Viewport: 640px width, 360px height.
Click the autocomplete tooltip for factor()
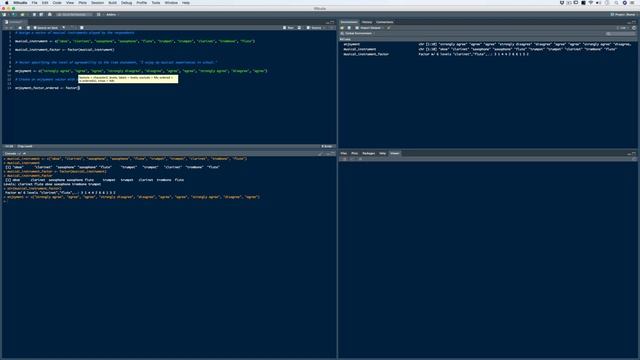(128, 79)
